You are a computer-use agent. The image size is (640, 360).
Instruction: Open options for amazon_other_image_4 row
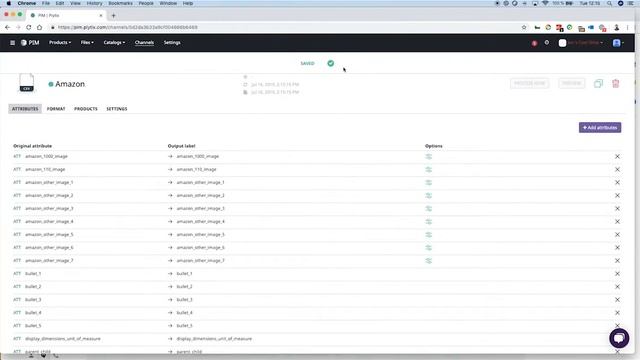click(x=429, y=222)
